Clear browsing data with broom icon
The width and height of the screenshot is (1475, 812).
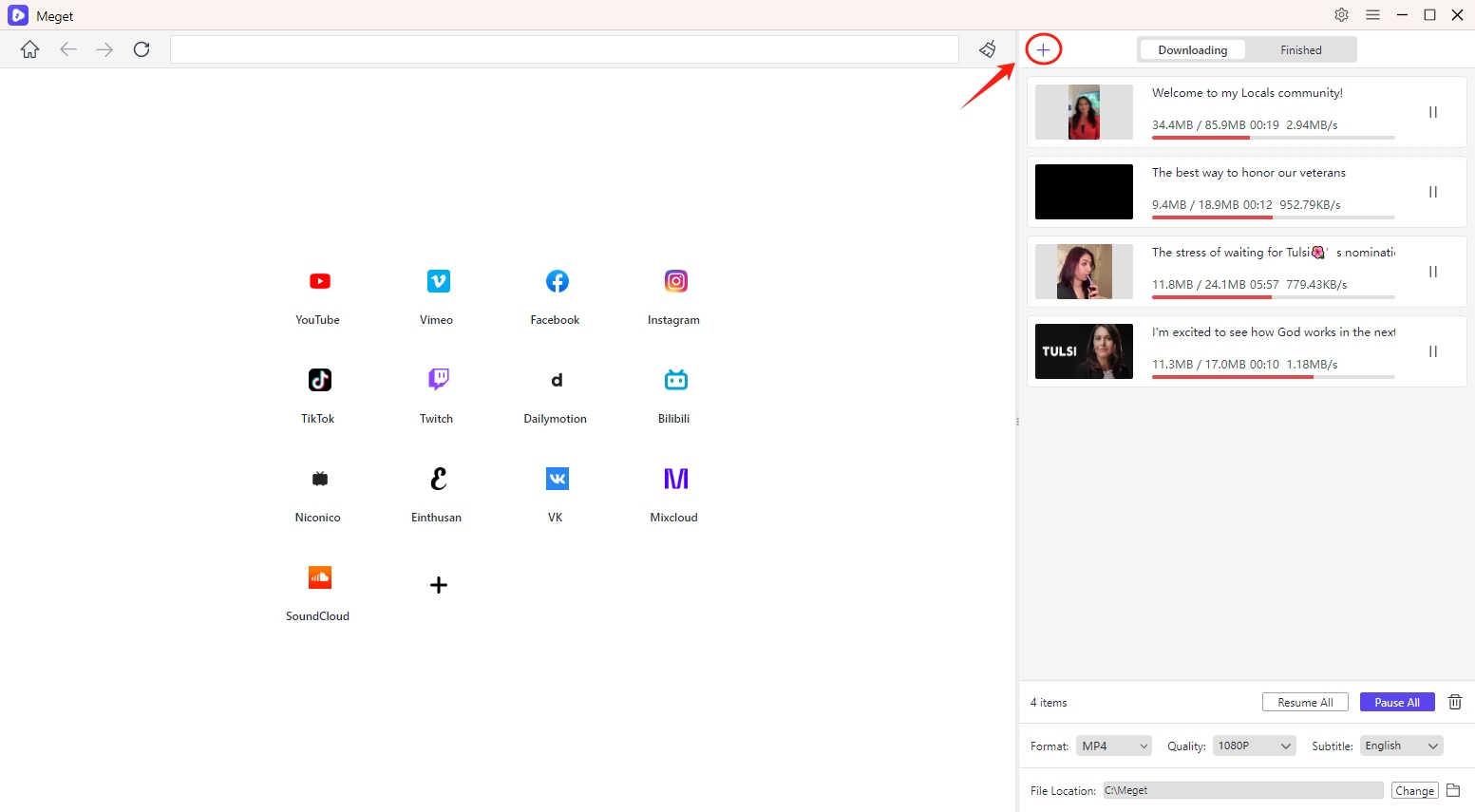coord(988,49)
